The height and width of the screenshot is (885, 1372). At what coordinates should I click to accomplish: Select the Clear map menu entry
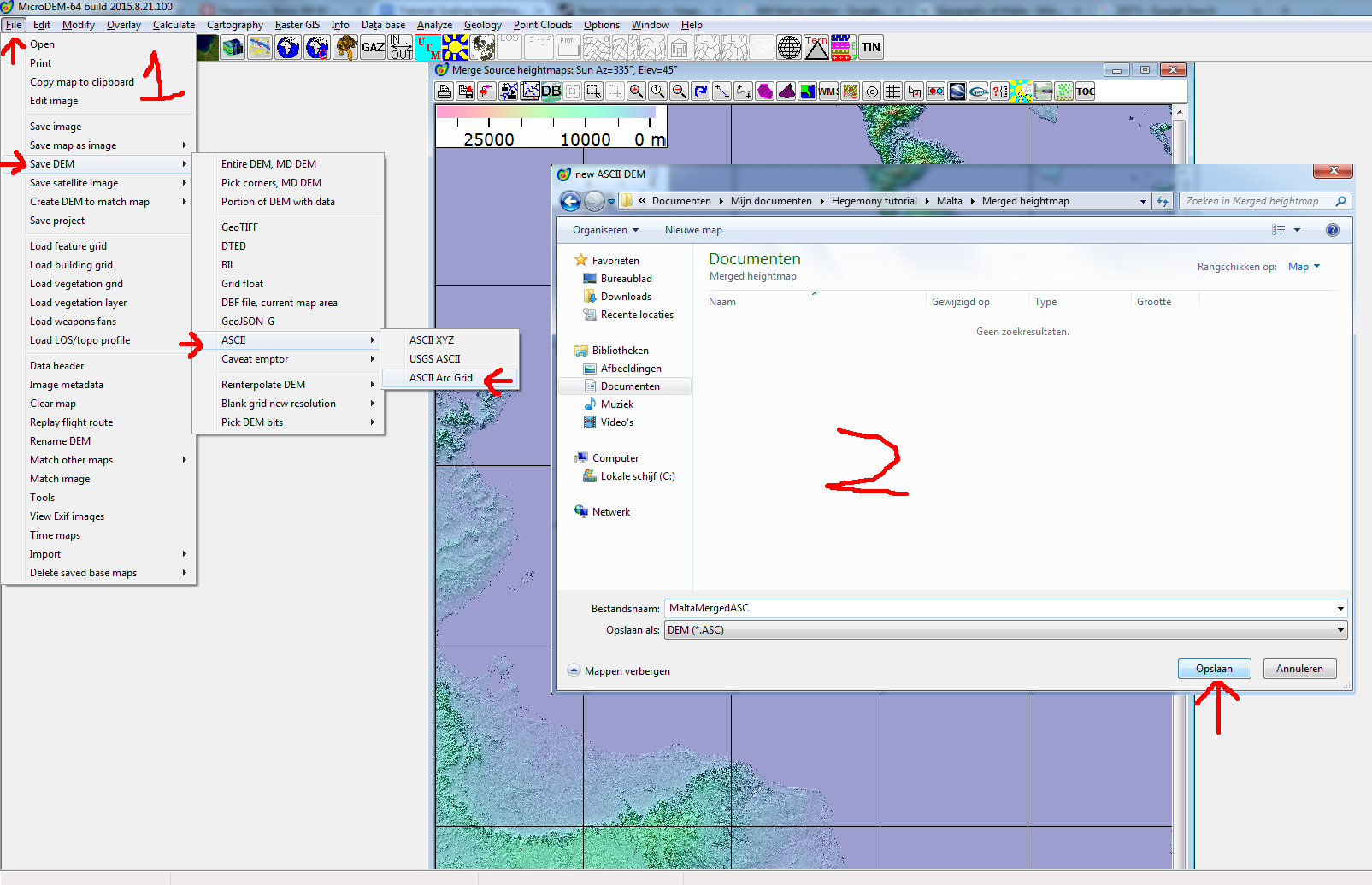coord(101,404)
